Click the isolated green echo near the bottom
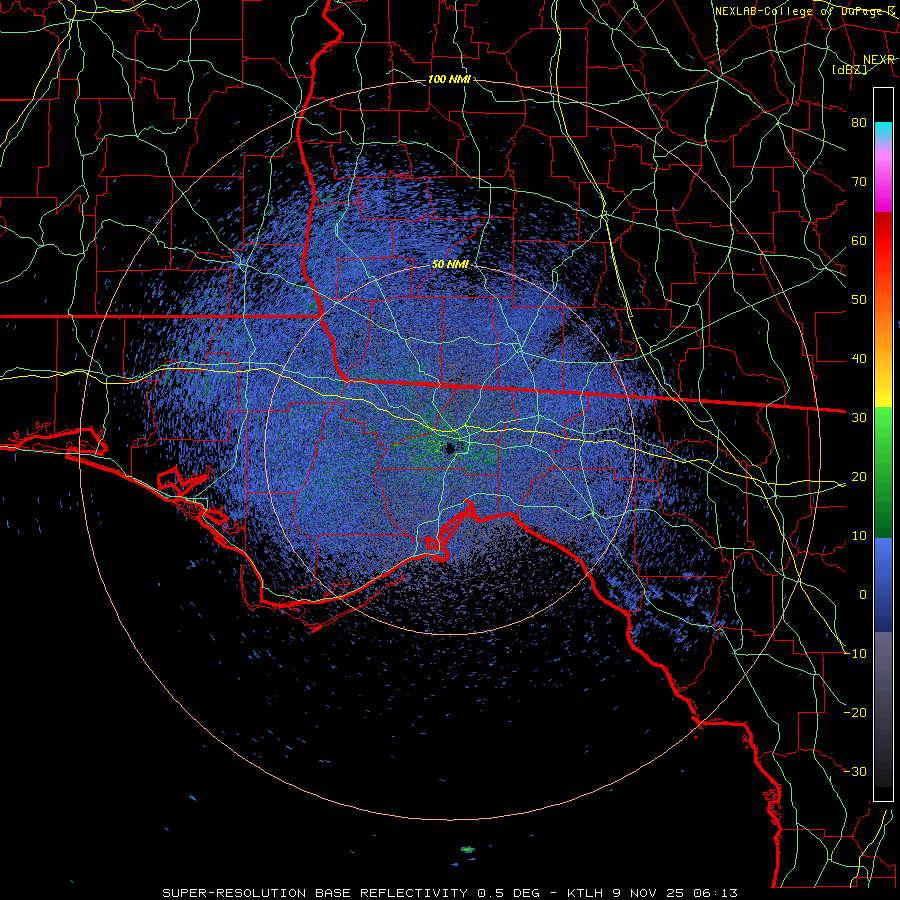The width and height of the screenshot is (900, 900). pos(468,849)
